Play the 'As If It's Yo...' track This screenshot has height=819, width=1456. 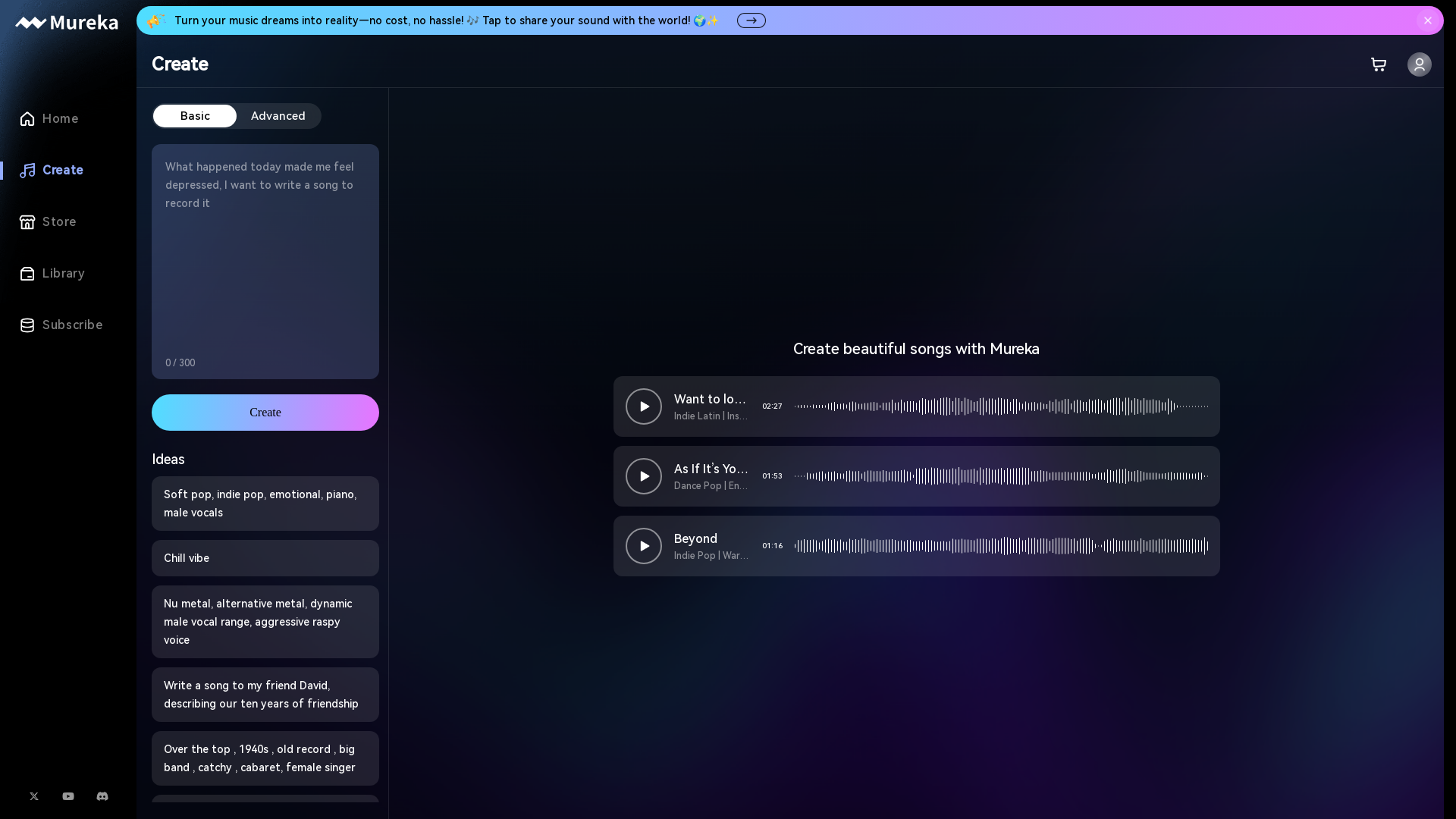[644, 475]
